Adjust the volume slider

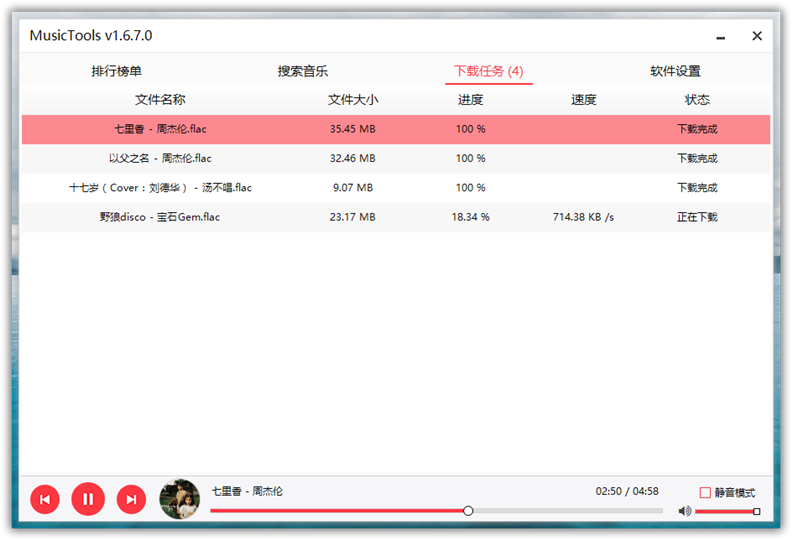click(x=726, y=511)
